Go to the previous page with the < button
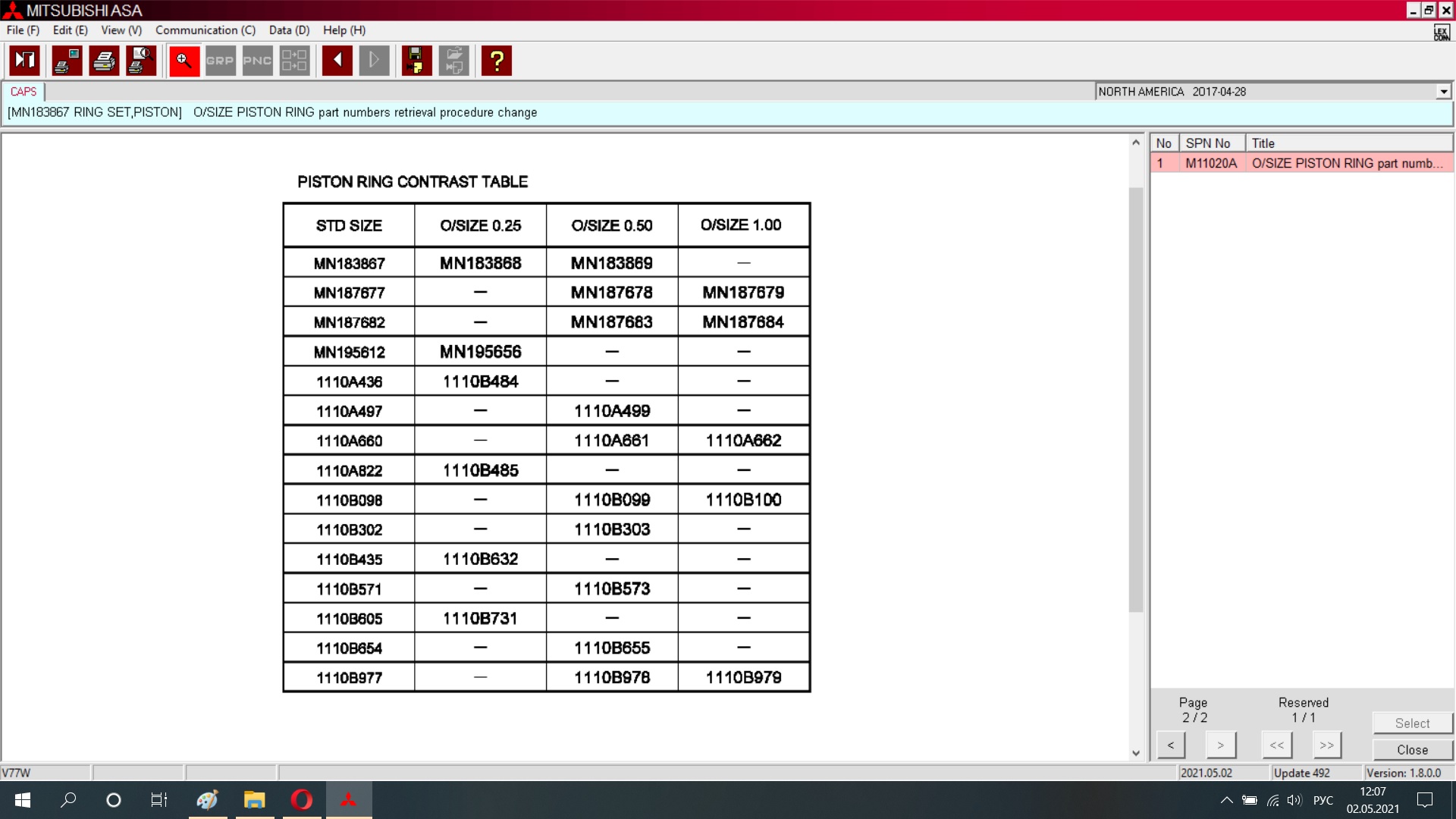This screenshot has width=1456, height=819. pos(1171,745)
